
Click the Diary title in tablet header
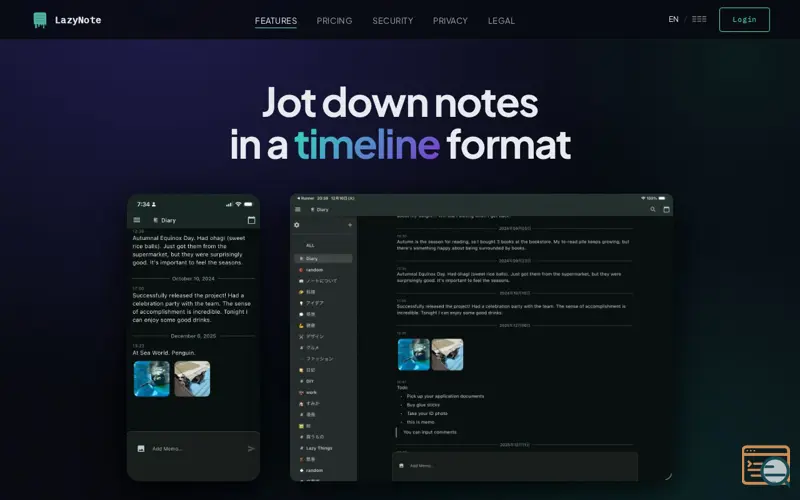(x=320, y=210)
